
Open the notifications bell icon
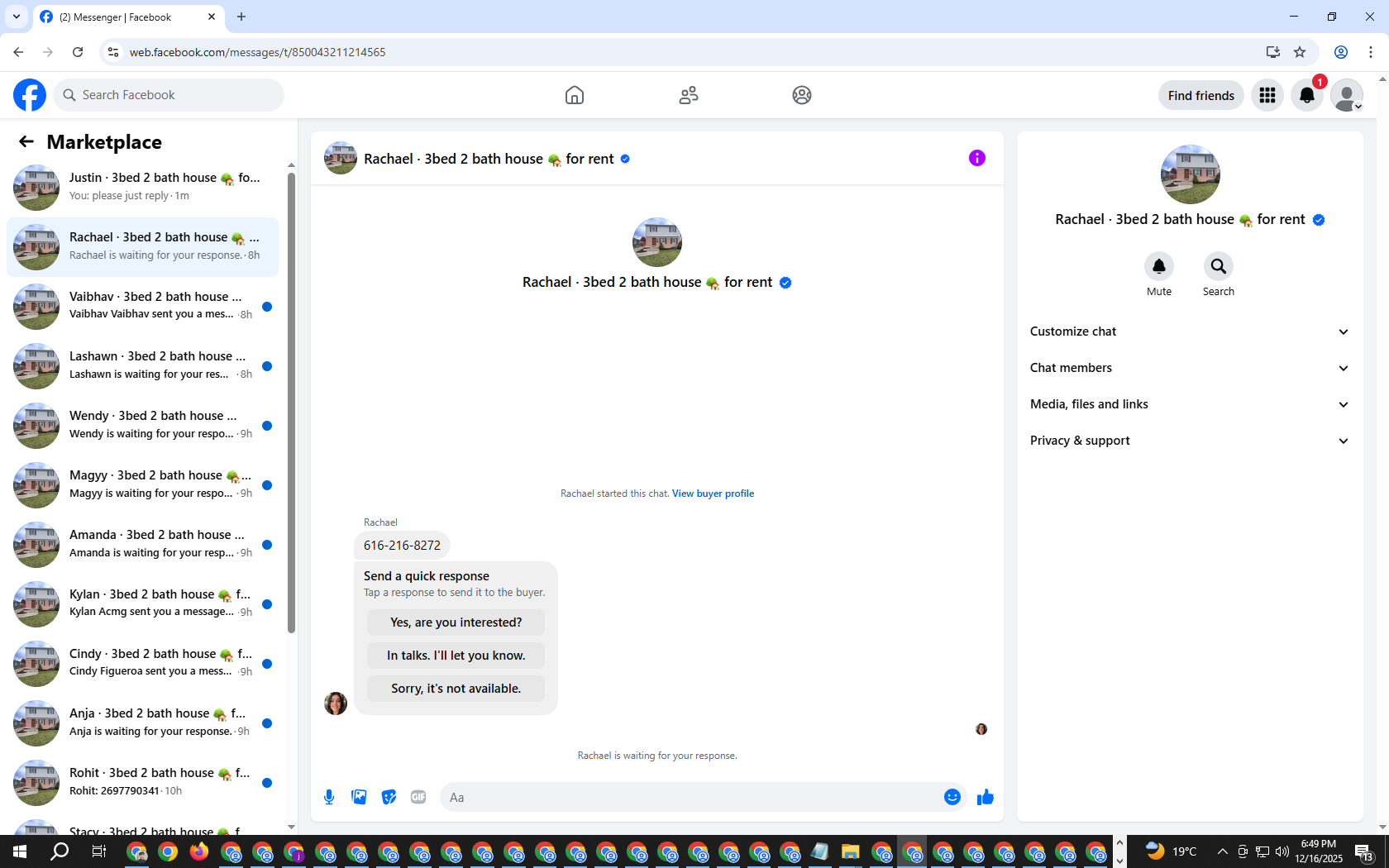(1307, 95)
